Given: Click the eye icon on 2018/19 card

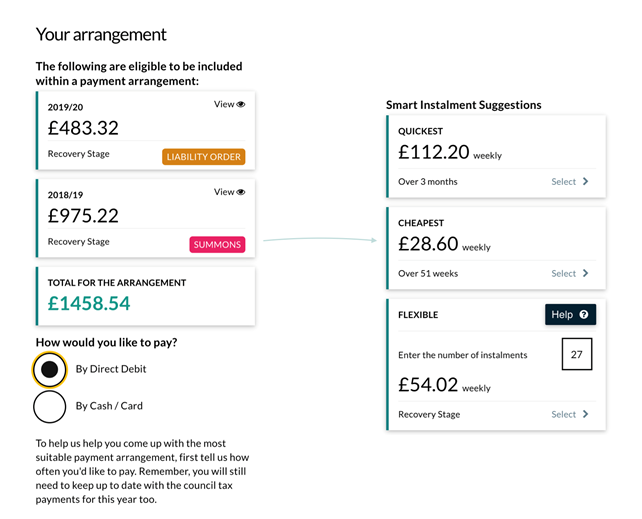Looking at the screenshot, I should click(241, 192).
